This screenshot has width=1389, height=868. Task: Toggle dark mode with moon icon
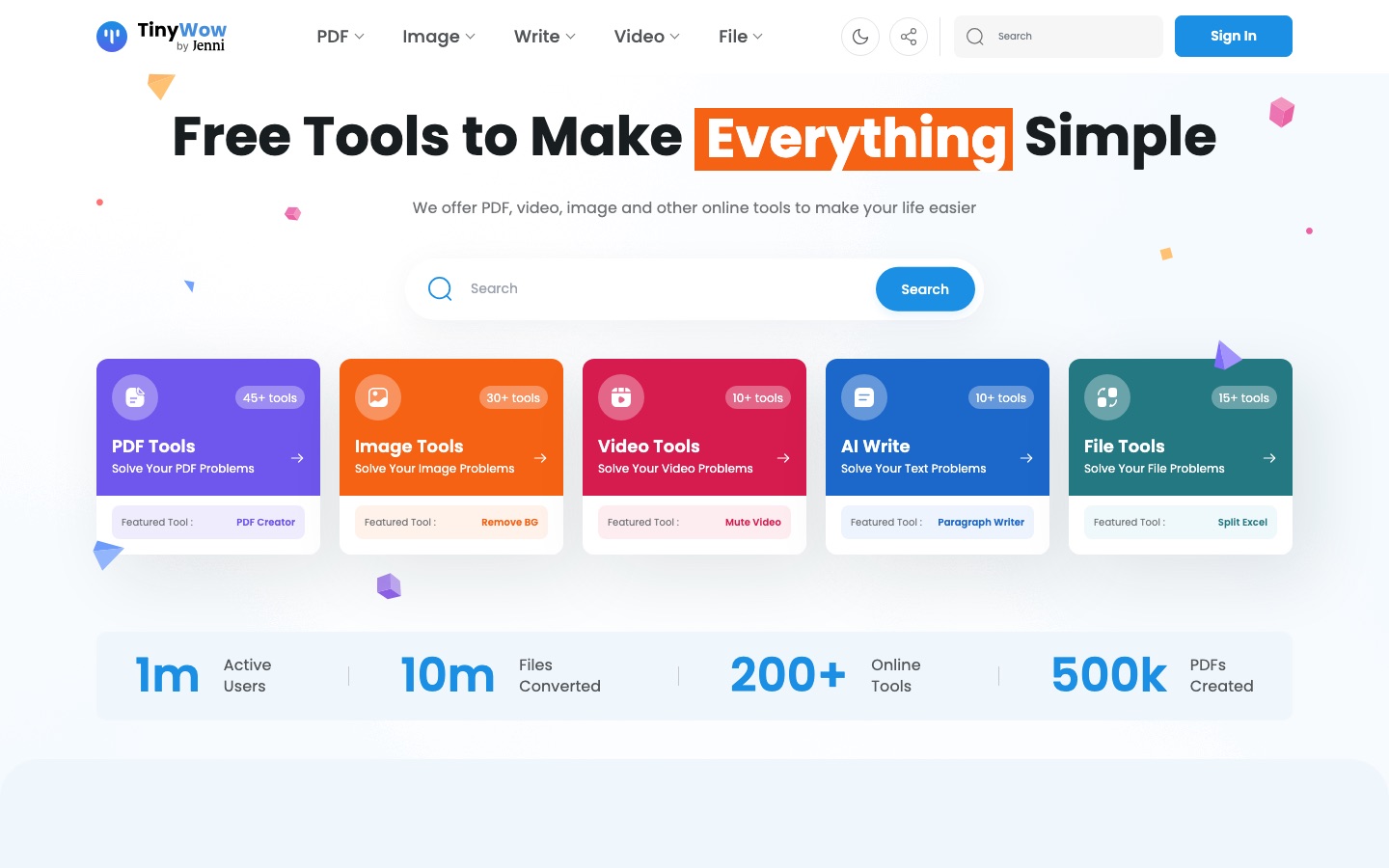[x=860, y=37]
